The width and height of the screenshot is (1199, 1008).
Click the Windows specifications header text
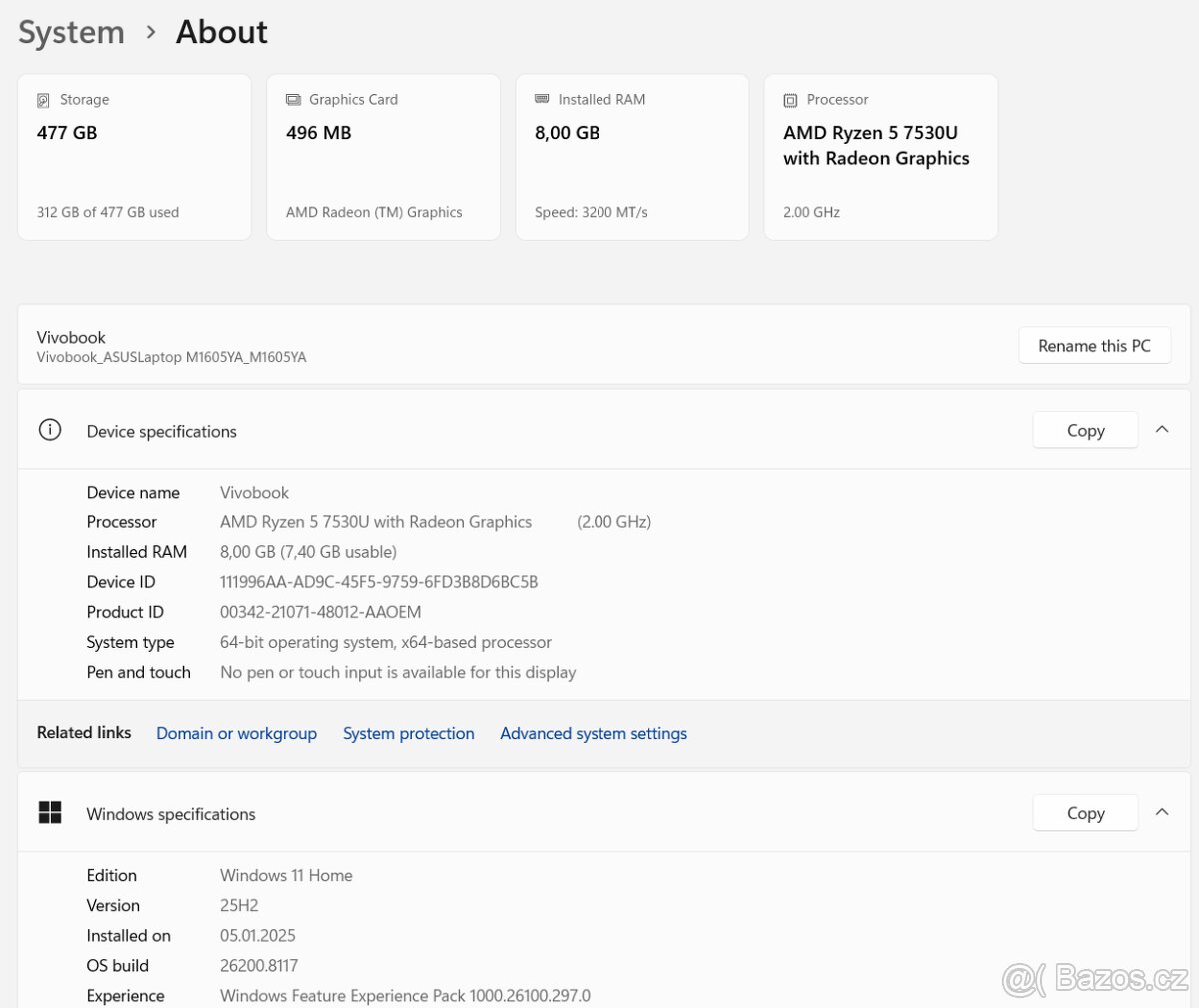tap(171, 814)
